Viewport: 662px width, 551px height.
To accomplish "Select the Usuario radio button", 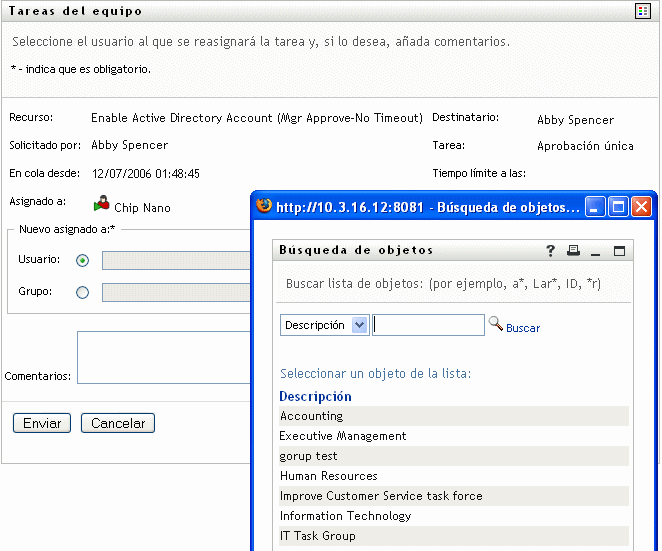I will click(82, 261).
